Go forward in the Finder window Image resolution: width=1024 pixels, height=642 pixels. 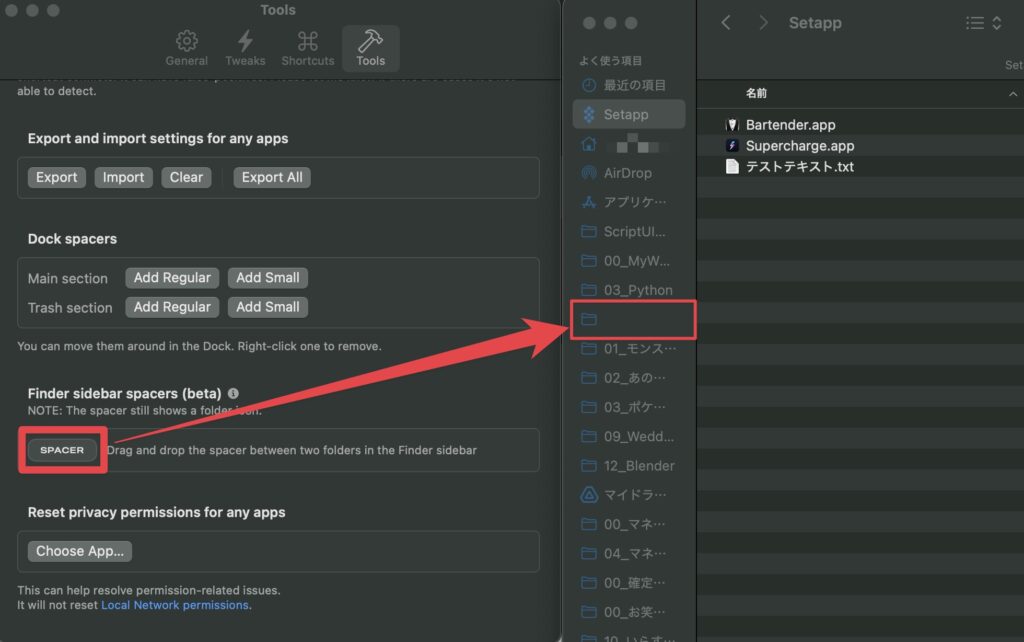[x=763, y=23]
